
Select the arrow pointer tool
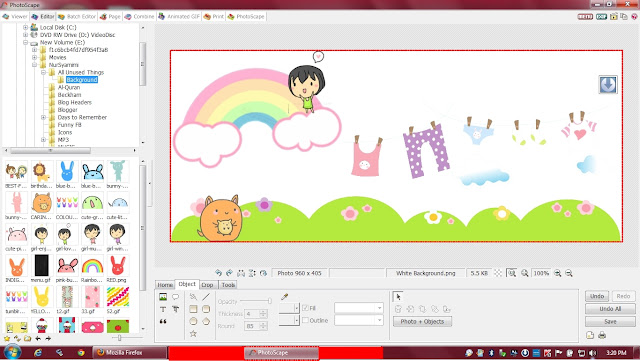(398, 296)
